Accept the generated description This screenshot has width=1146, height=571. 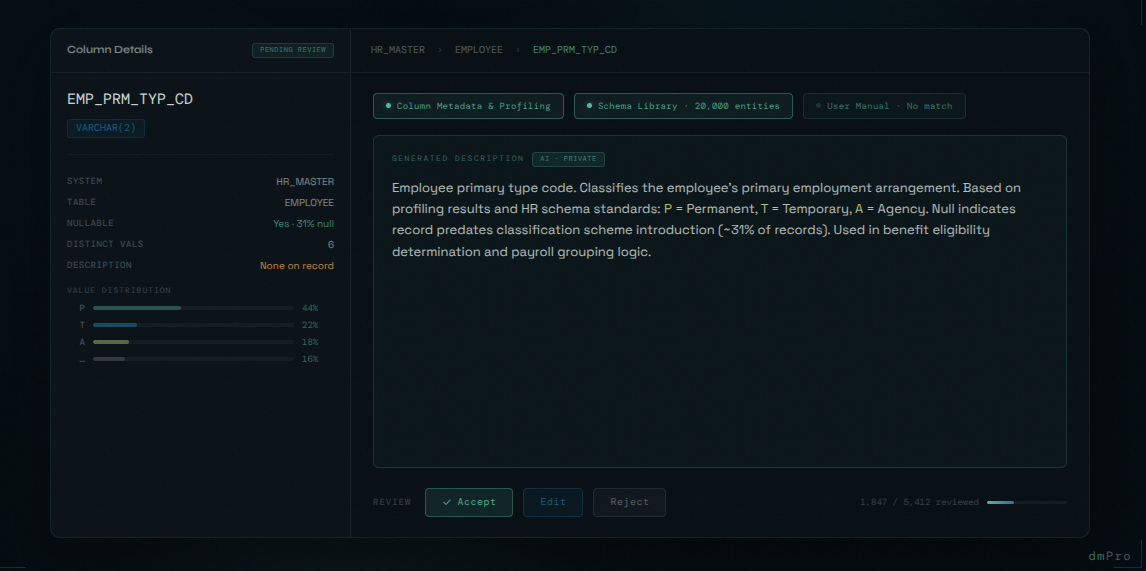(468, 502)
